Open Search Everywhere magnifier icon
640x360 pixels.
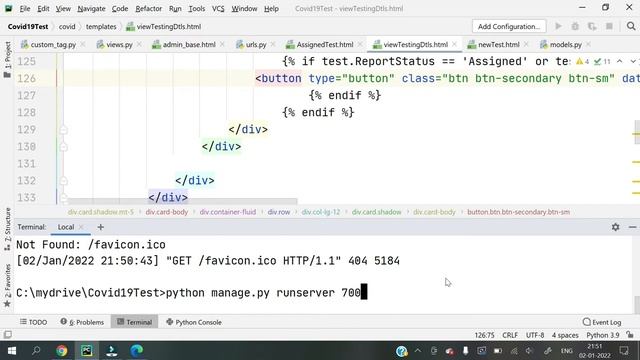coord(631,26)
